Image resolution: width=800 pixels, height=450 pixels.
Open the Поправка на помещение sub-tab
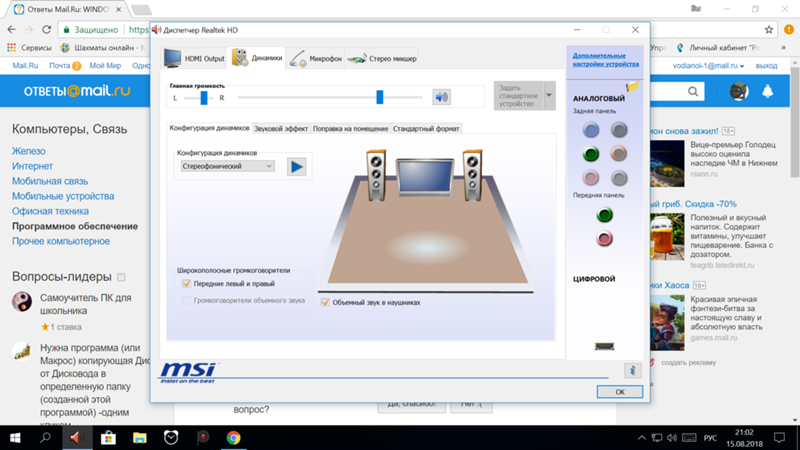351,129
